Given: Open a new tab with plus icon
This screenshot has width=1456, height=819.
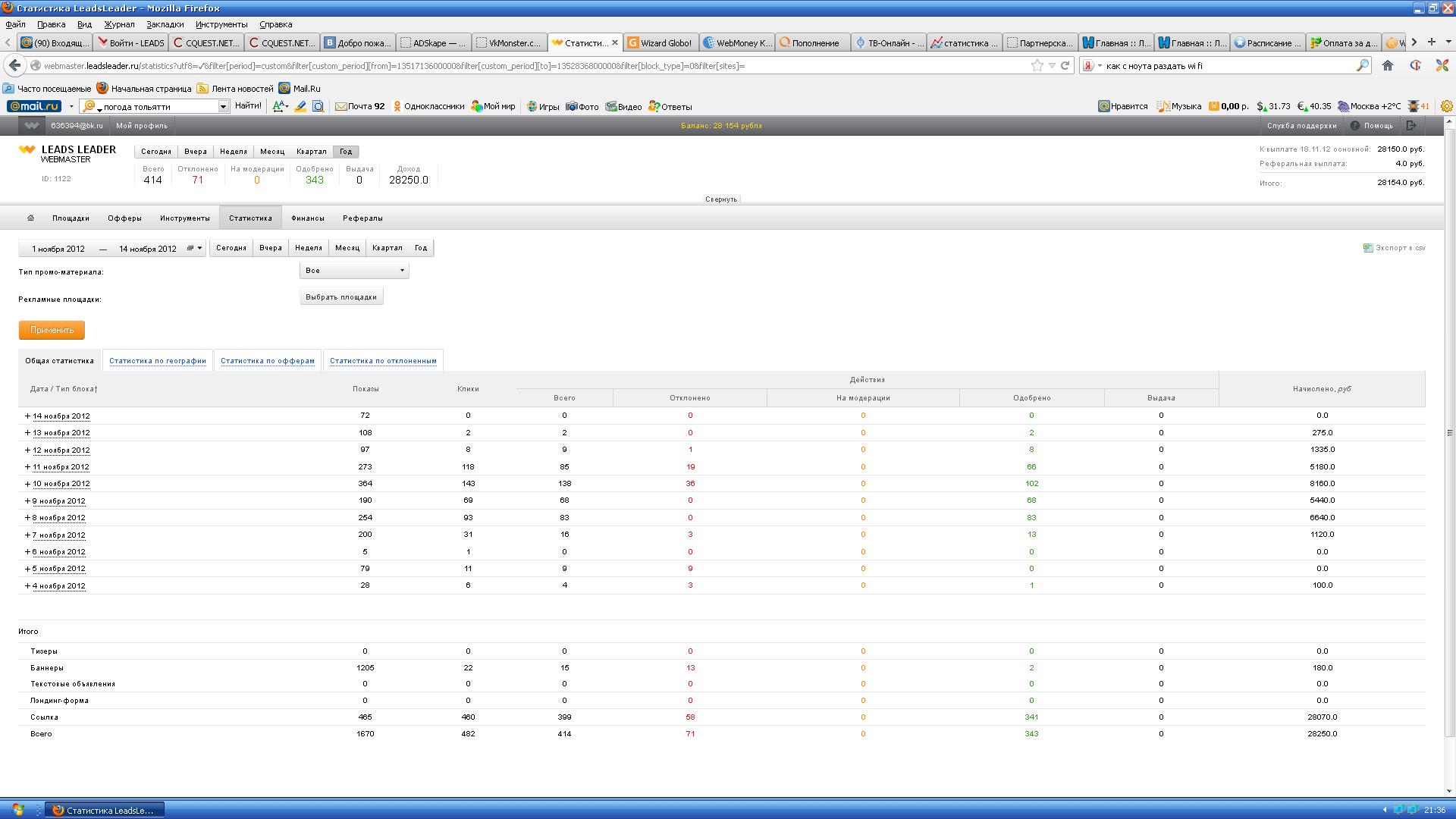Looking at the screenshot, I should point(1431,42).
